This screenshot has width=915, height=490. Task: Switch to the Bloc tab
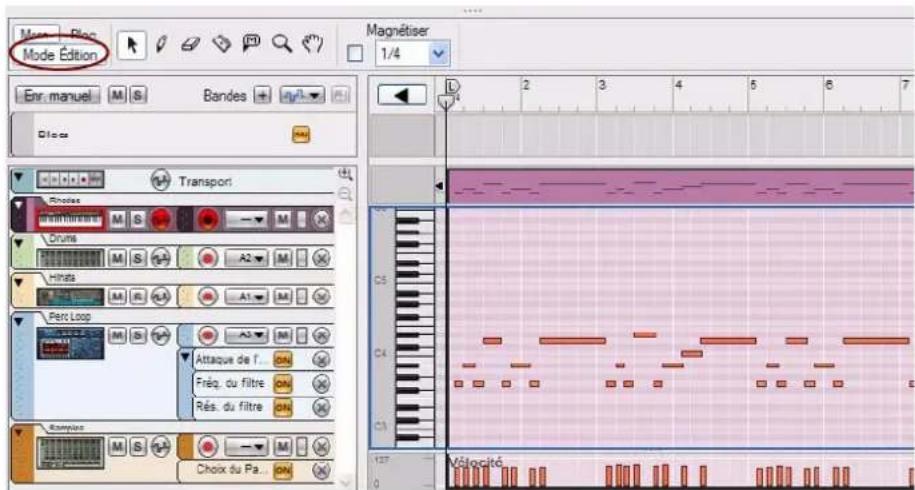pos(84,34)
